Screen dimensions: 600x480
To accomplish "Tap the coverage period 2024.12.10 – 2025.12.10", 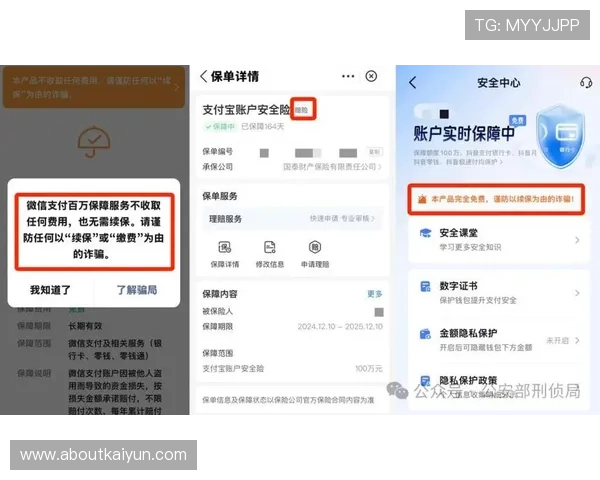I will (340, 327).
